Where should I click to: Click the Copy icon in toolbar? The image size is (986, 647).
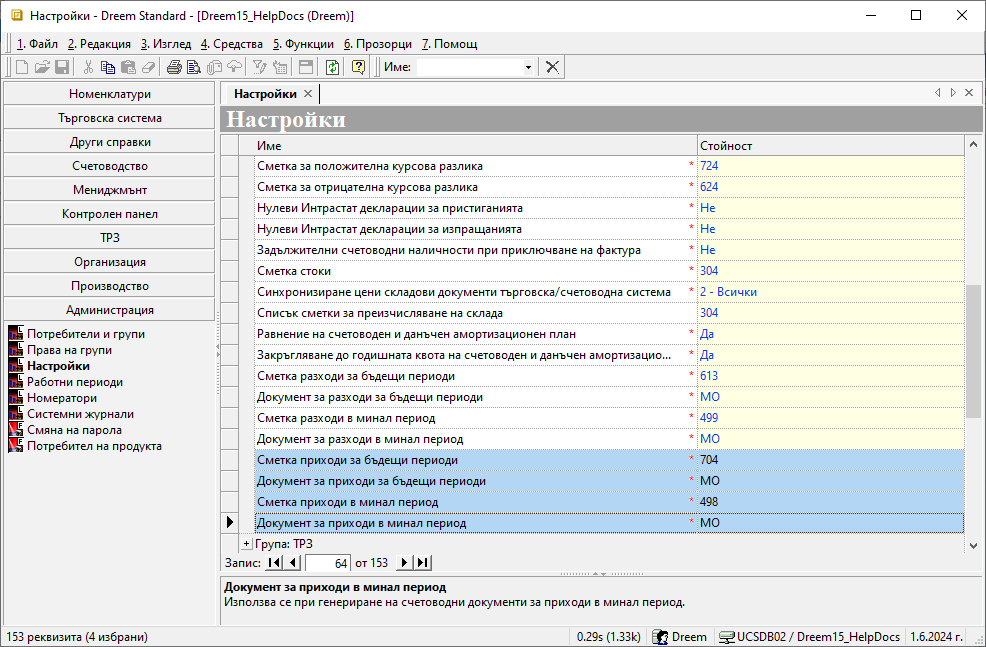point(108,67)
